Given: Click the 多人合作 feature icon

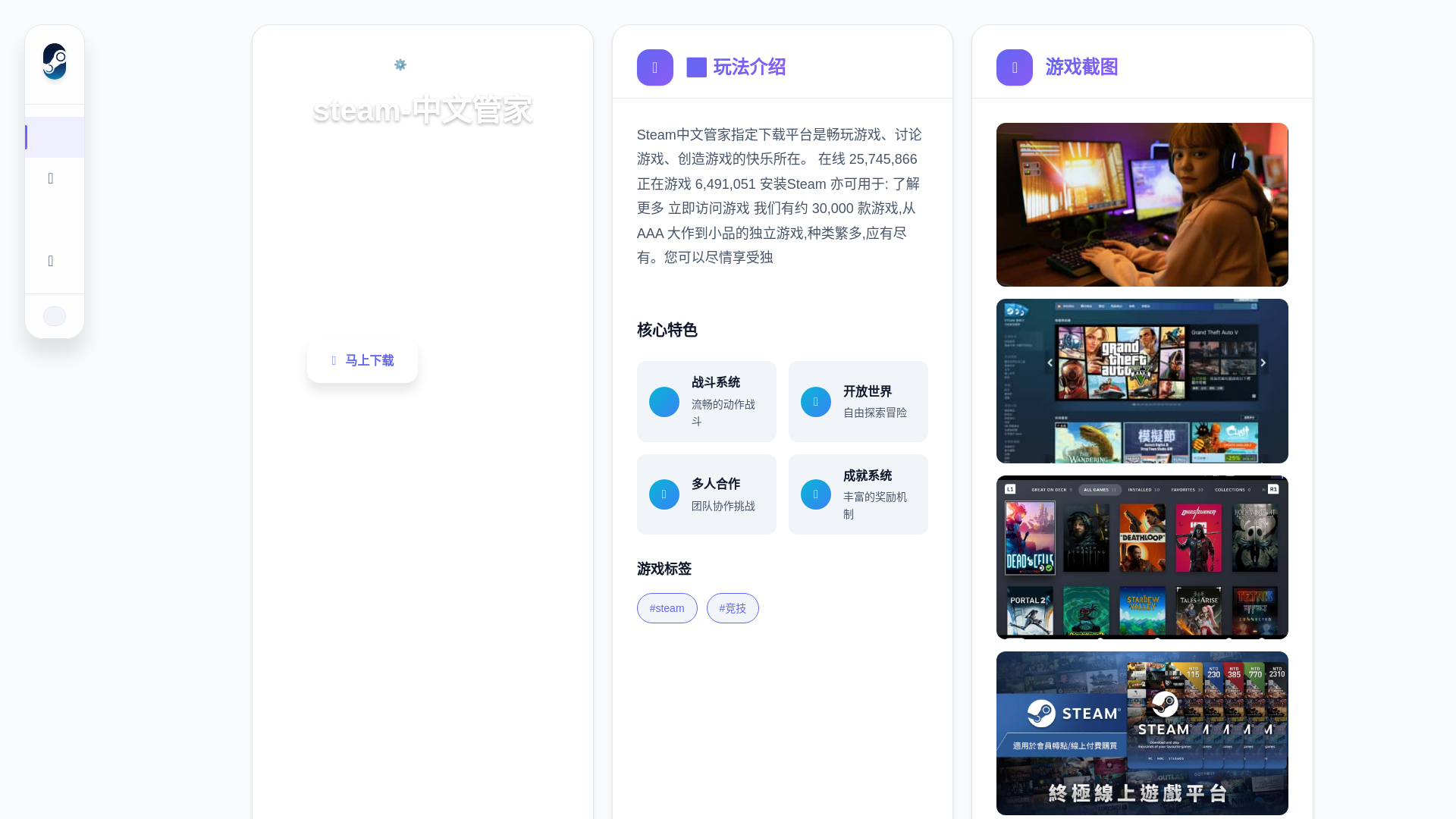Looking at the screenshot, I should pos(664,494).
